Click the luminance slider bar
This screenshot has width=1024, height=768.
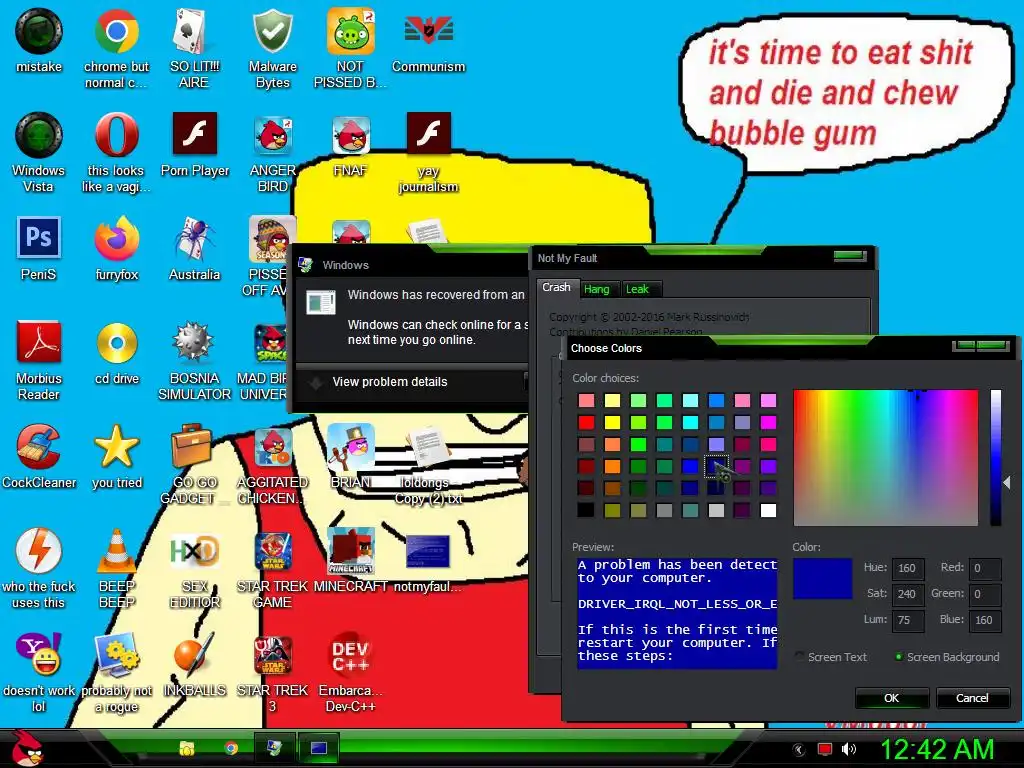(x=996, y=457)
